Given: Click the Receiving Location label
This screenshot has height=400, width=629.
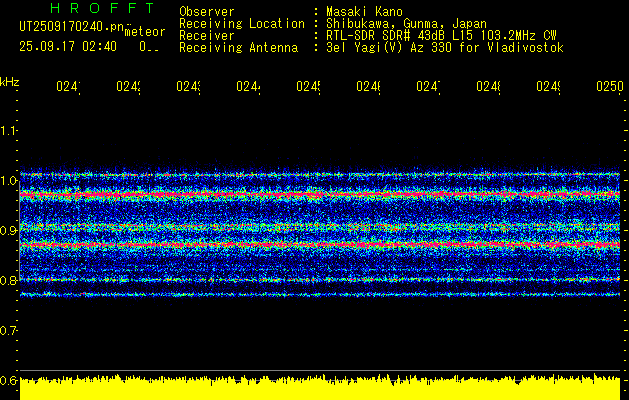Looking at the screenshot, I should [242, 23].
